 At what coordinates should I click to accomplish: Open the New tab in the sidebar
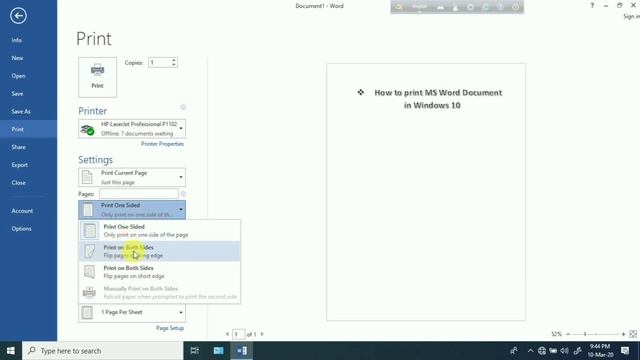coord(29,58)
